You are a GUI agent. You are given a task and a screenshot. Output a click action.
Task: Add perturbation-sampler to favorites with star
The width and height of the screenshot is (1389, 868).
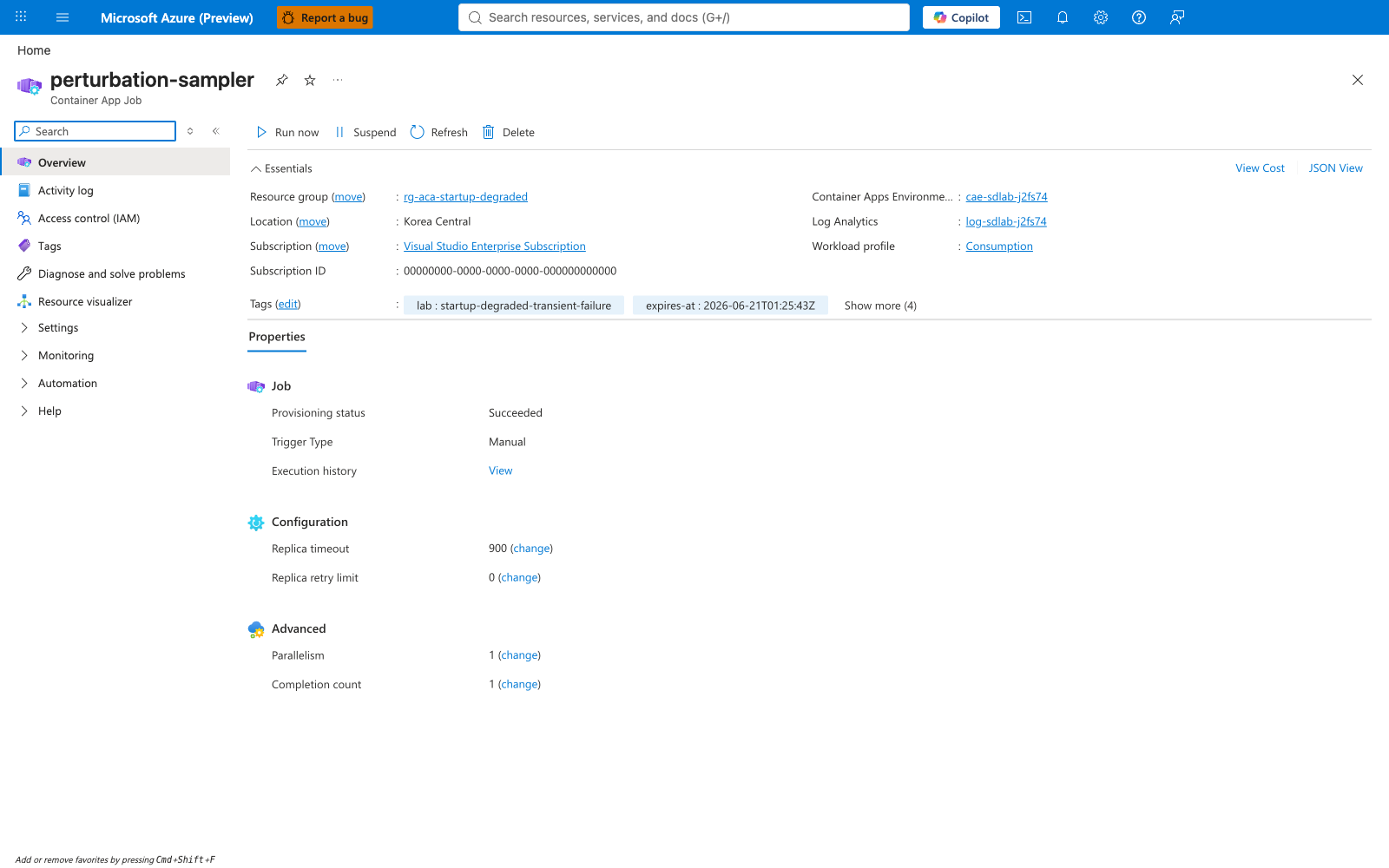coord(310,80)
